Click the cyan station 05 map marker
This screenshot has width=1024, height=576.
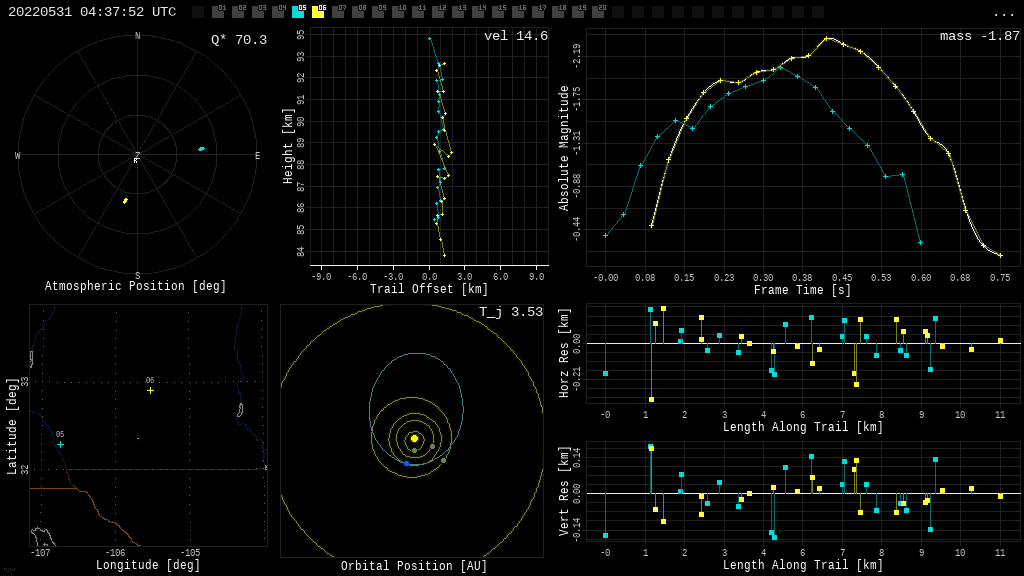(60, 445)
